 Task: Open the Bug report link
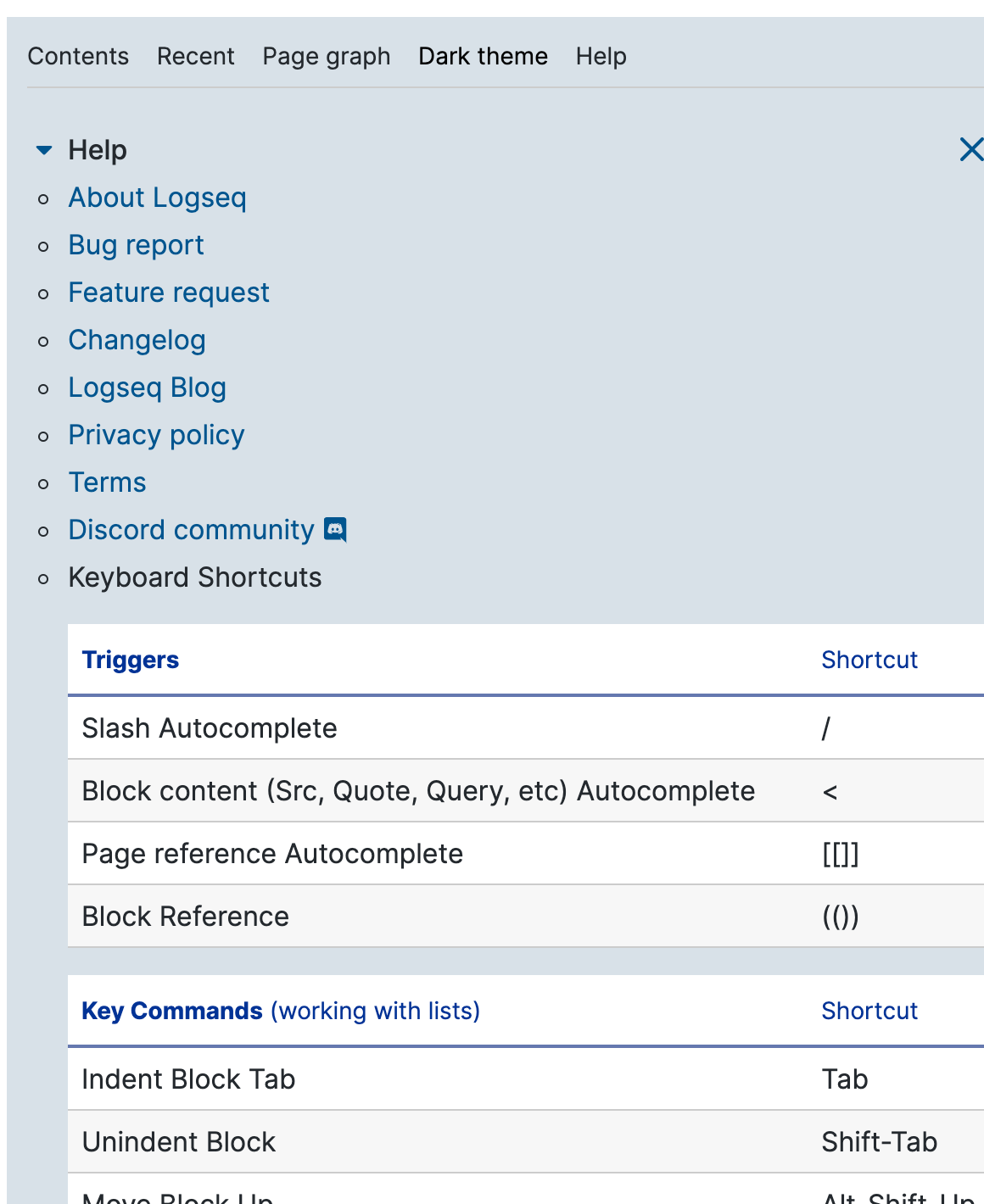[136, 245]
